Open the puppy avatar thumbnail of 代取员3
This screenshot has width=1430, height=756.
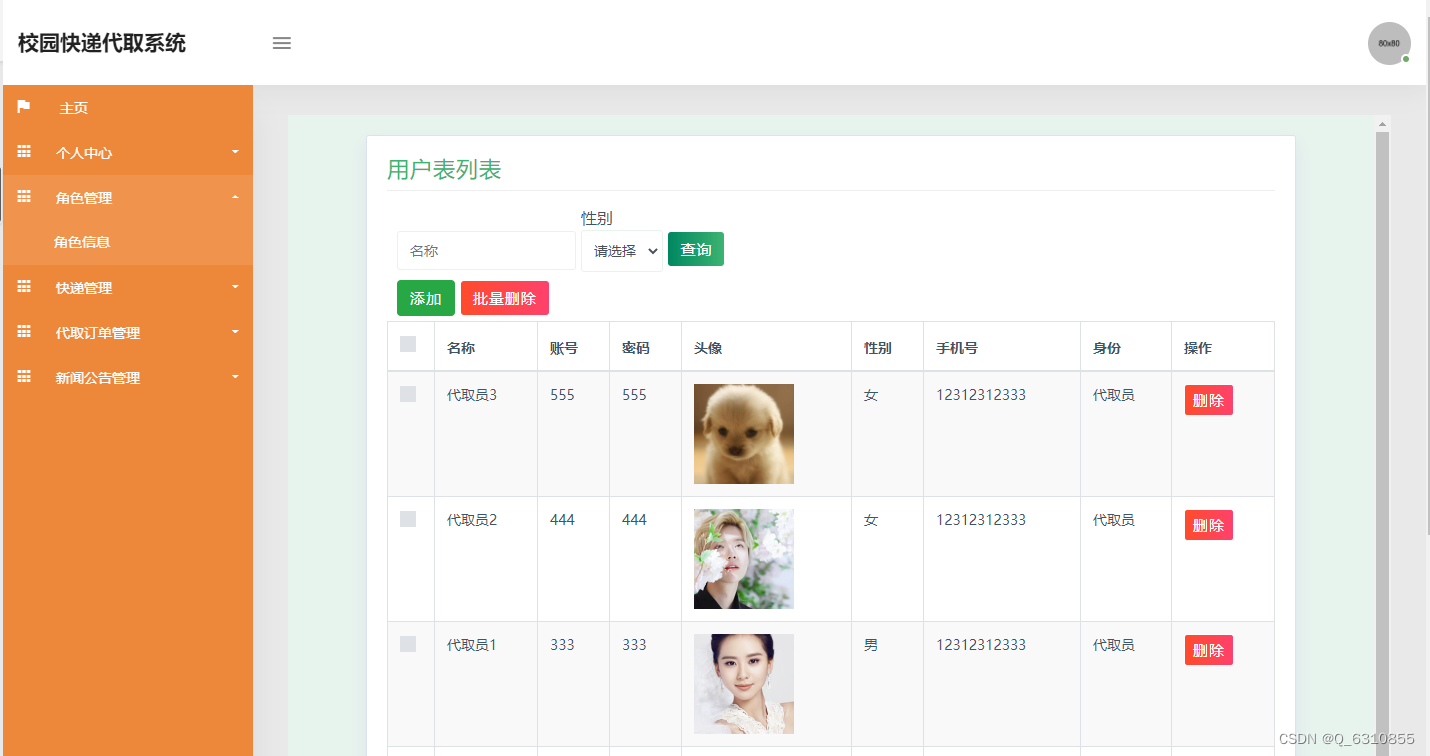pyautogui.click(x=744, y=434)
